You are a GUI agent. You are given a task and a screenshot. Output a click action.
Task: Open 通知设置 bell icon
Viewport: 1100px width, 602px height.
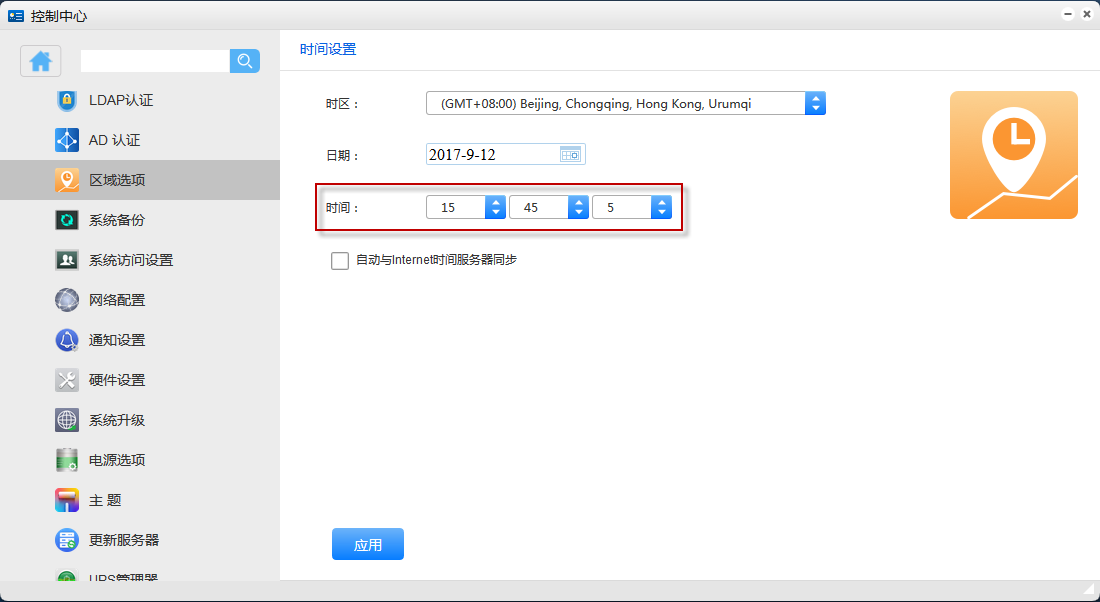[x=67, y=340]
